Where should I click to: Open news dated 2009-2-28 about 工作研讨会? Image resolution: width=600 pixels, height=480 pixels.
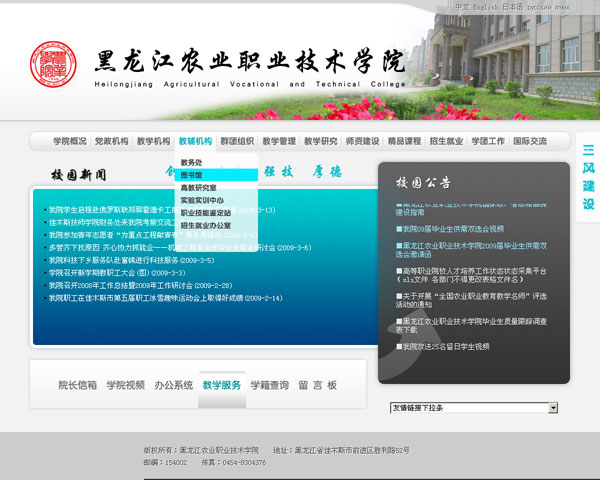(140, 286)
